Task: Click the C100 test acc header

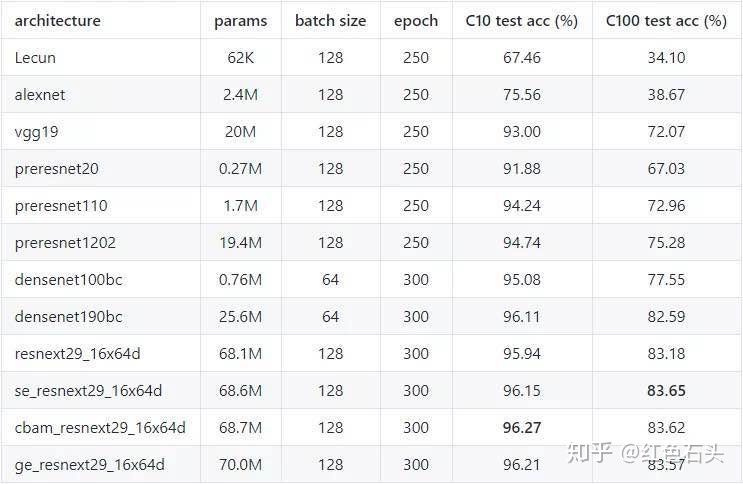Action: (x=666, y=20)
